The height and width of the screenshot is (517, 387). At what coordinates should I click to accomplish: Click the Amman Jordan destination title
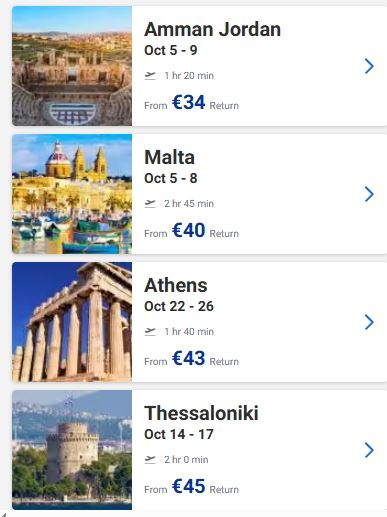(x=212, y=29)
